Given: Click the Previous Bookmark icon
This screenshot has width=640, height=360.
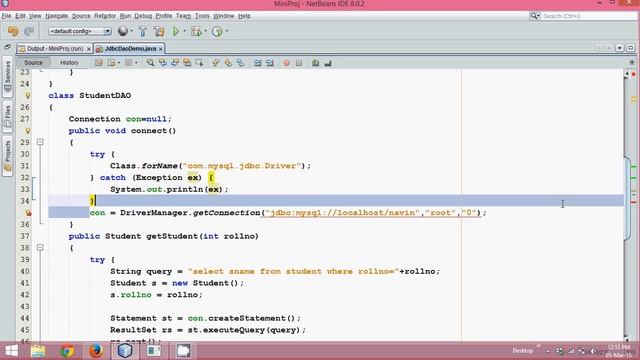Looking at the screenshot, I should [216, 63].
